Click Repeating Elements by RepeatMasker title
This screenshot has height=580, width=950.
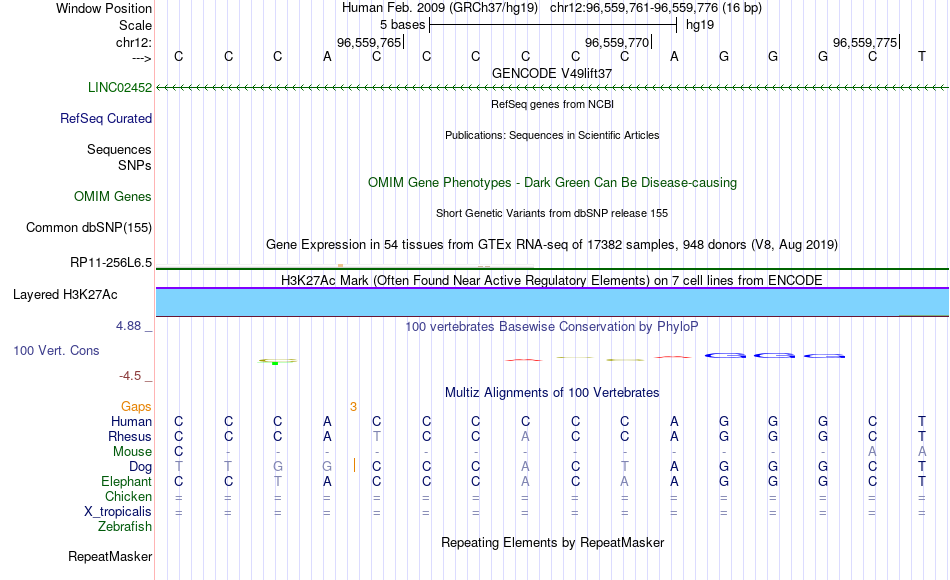click(x=553, y=542)
